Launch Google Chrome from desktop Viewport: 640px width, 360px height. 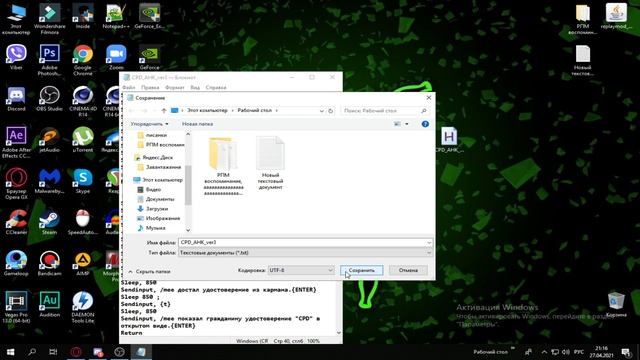tap(83, 60)
